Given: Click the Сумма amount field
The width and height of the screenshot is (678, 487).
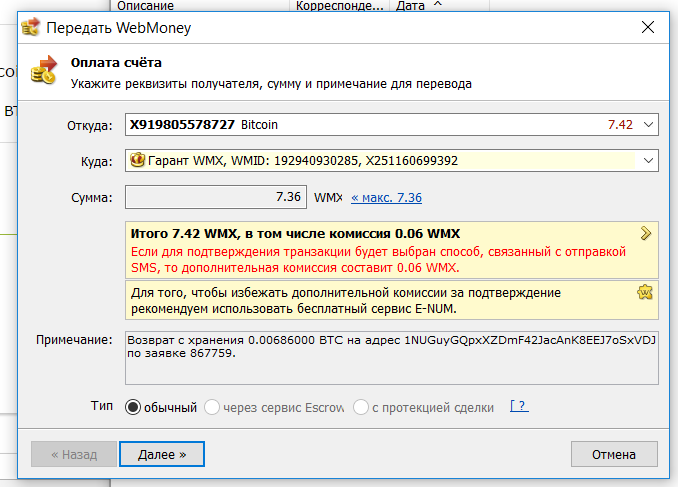Looking at the screenshot, I should pos(217,197).
